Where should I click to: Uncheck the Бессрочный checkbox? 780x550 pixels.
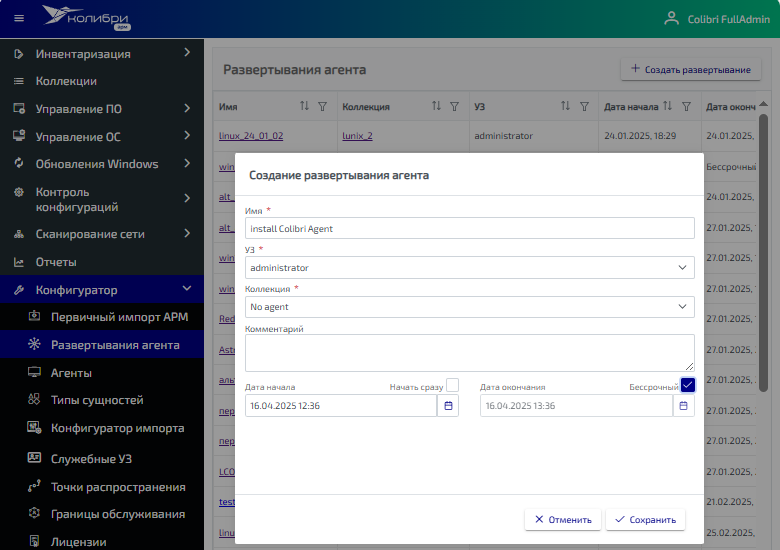tap(687, 385)
